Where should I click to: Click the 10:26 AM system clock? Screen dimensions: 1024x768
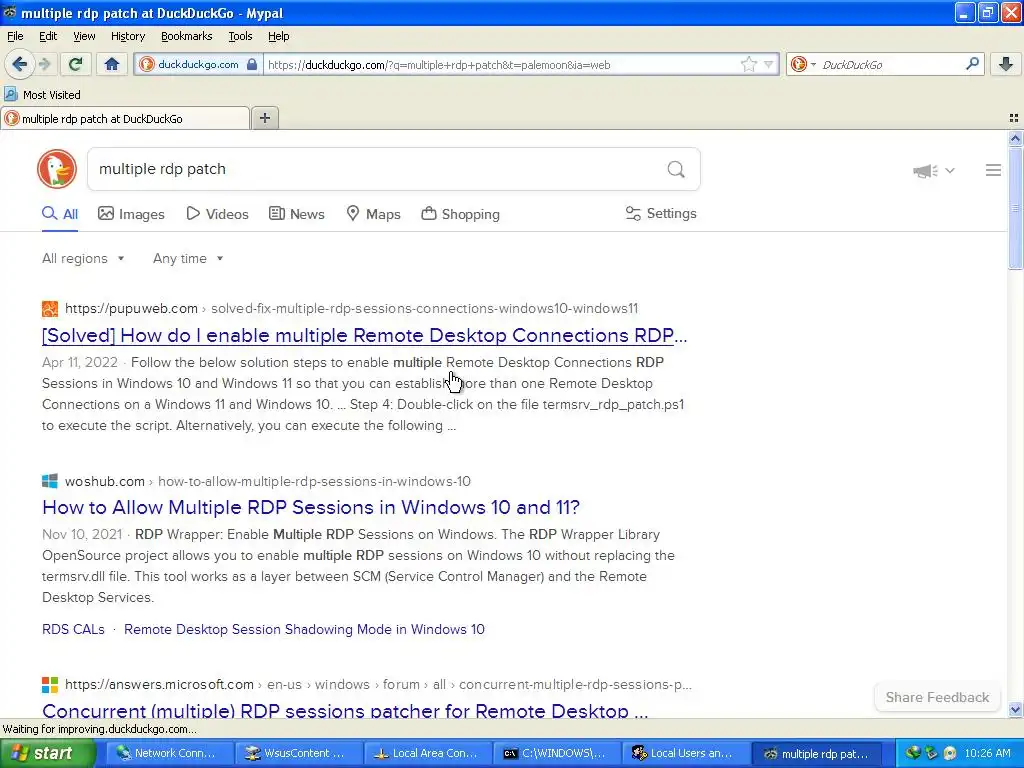pos(987,753)
